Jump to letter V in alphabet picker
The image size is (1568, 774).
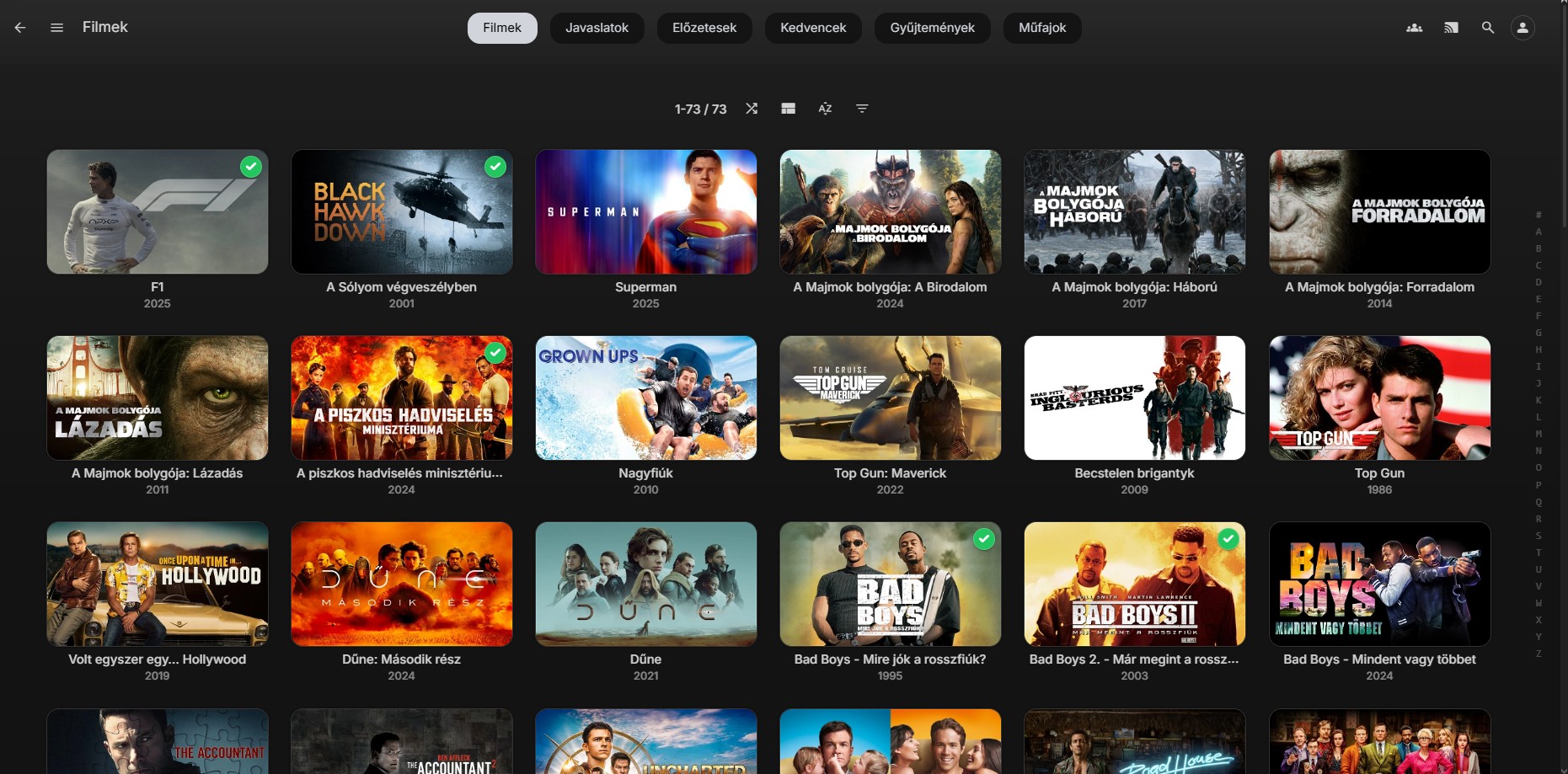pos(1539,586)
